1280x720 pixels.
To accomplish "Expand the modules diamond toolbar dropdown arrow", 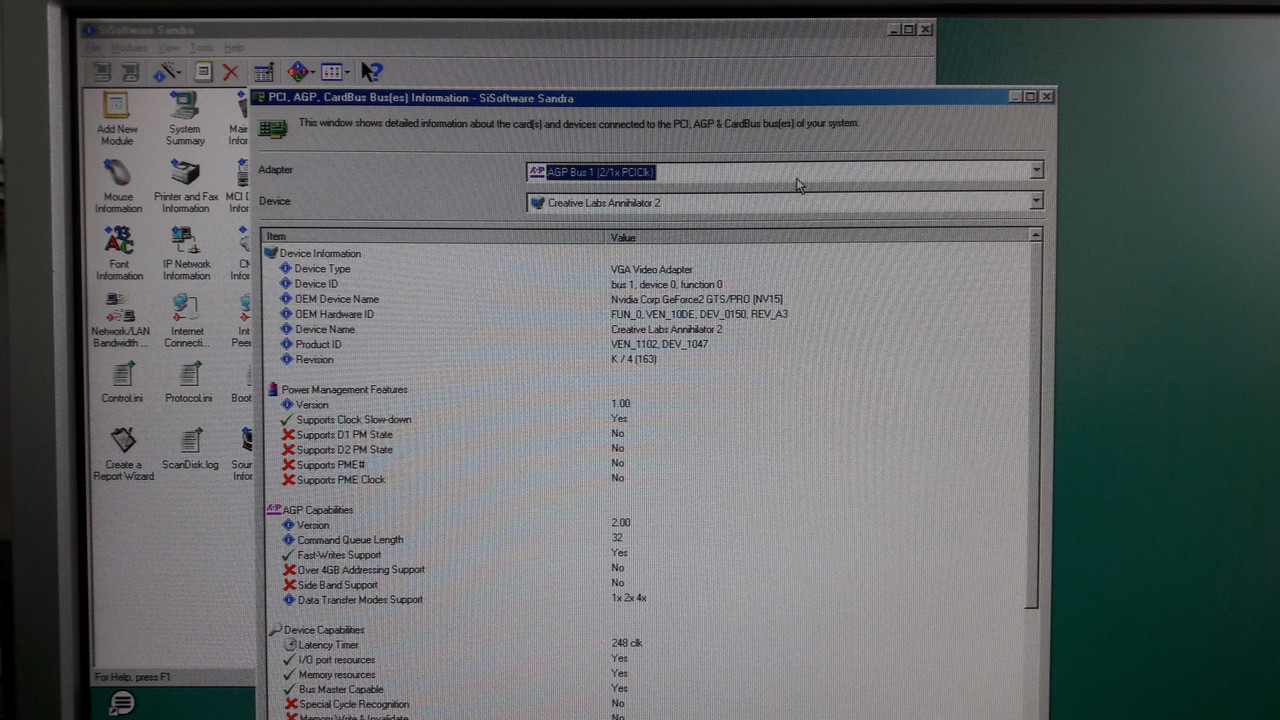I will [x=312, y=72].
